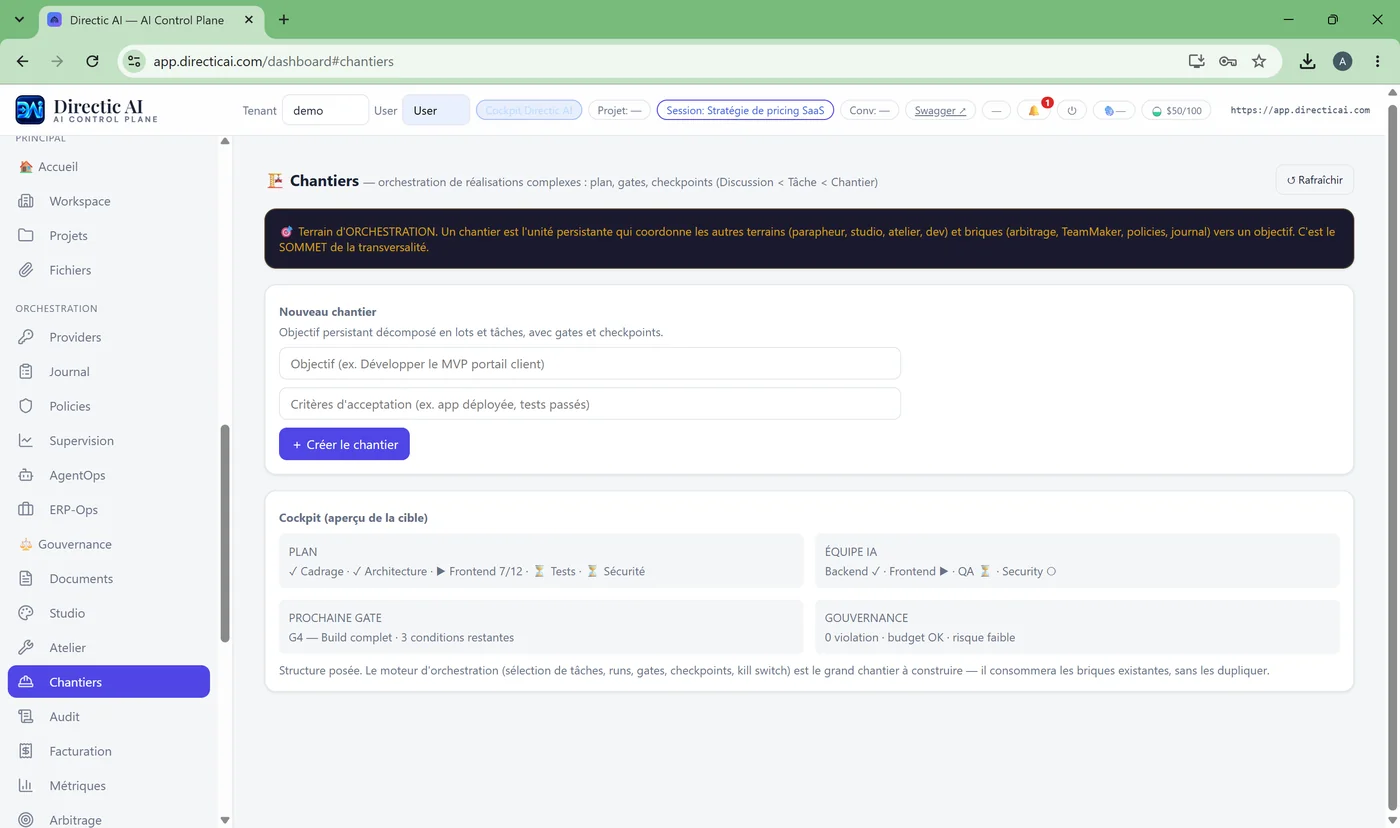Click the Créer le chantier button
The height and width of the screenshot is (828, 1400).
344,444
